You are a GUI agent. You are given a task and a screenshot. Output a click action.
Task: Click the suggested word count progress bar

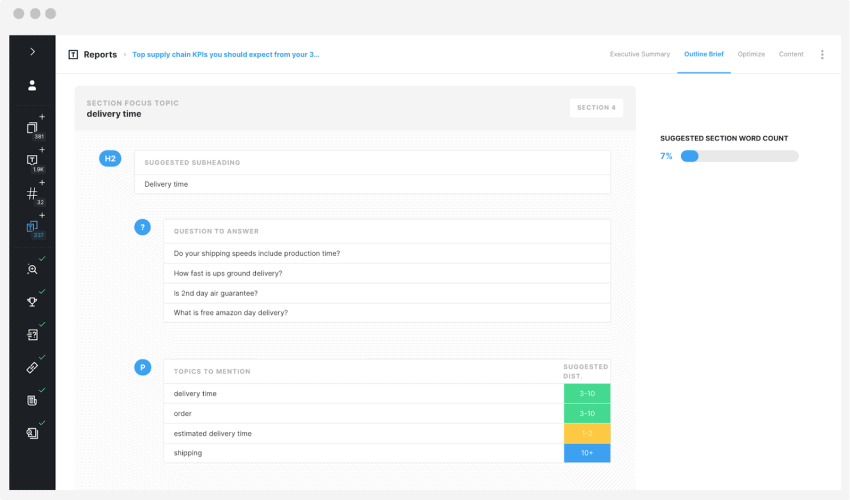coord(739,156)
